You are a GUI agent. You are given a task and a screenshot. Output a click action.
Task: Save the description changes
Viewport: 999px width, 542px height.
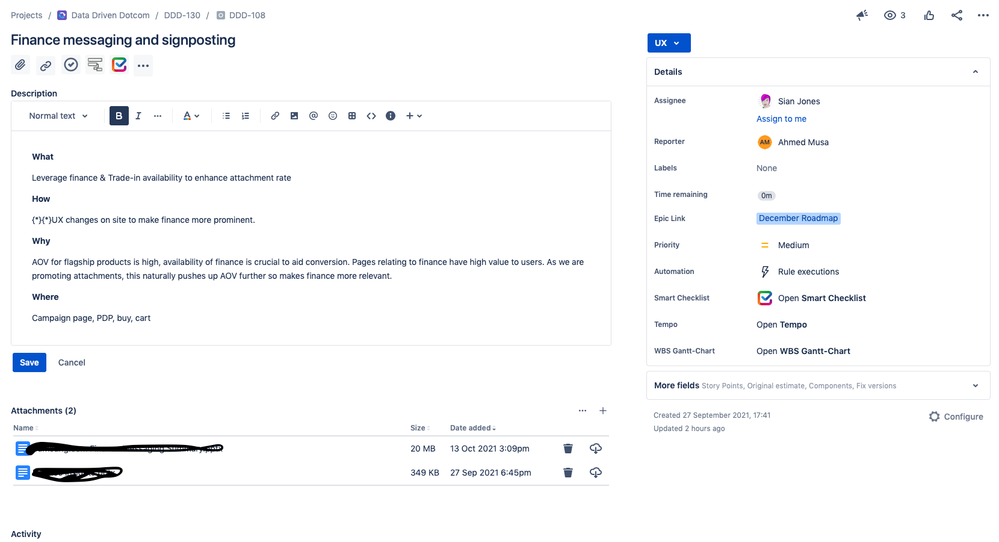[29, 362]
